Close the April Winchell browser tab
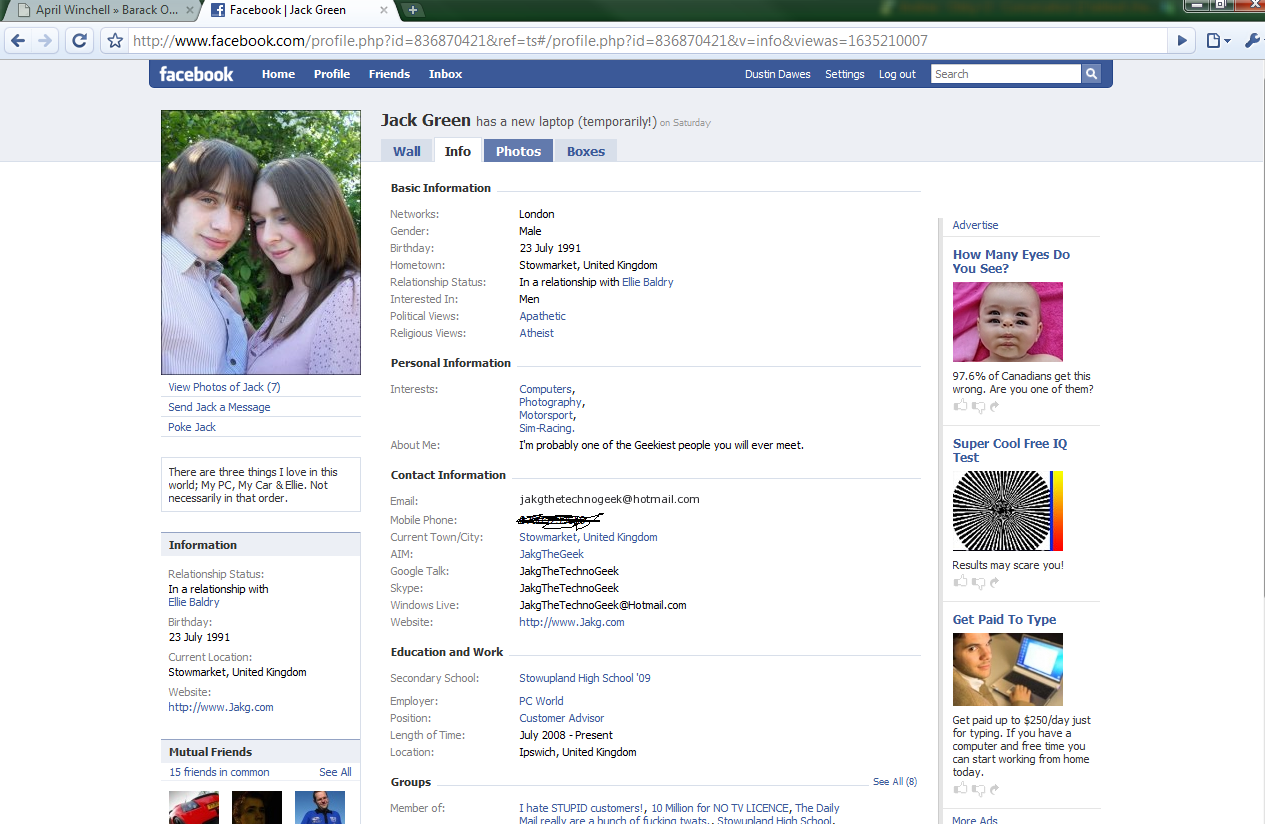The image size is (1265, 824). click(x=189, y=10)
